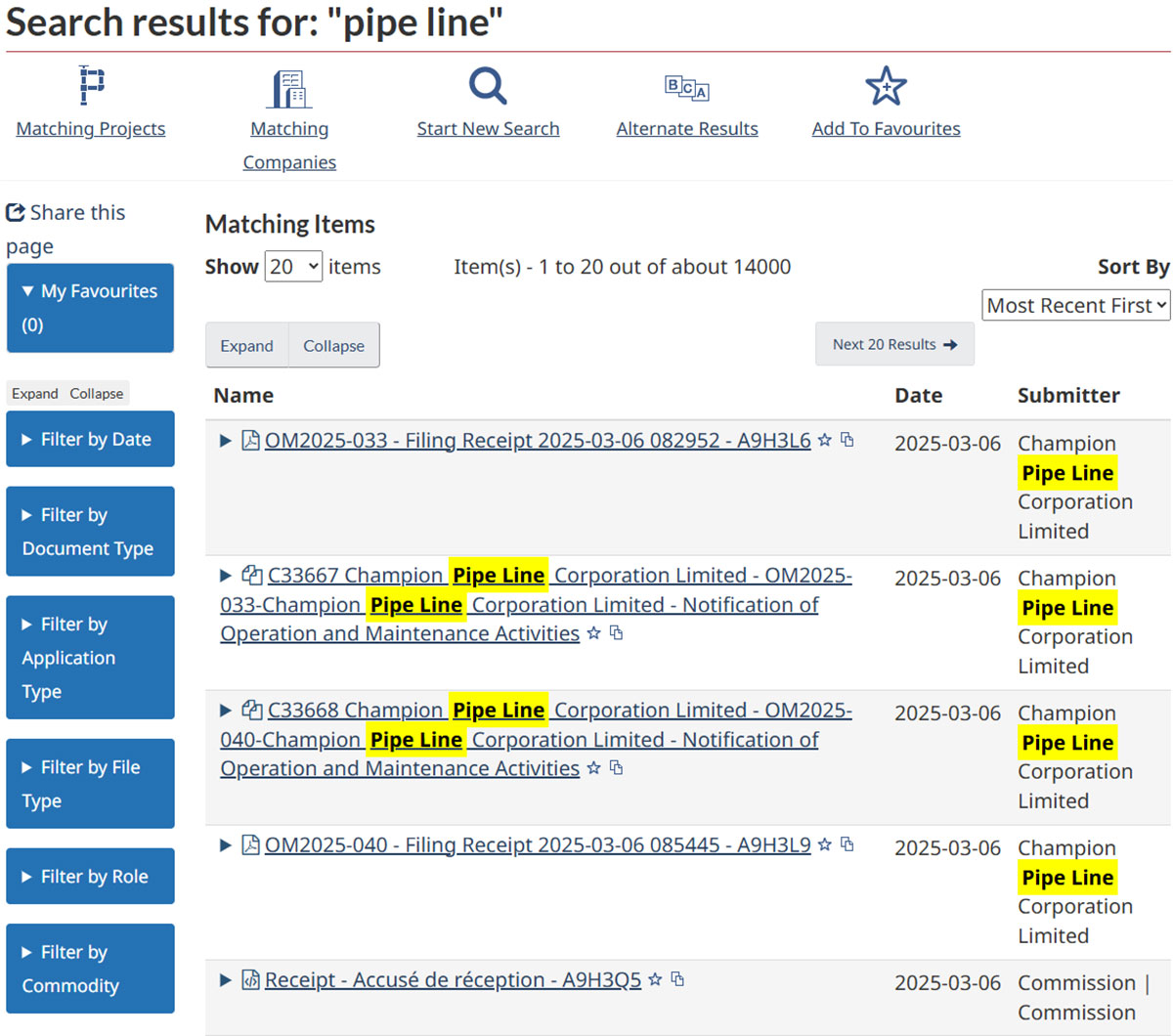Go to Next 20 Results

coord(894,344)
